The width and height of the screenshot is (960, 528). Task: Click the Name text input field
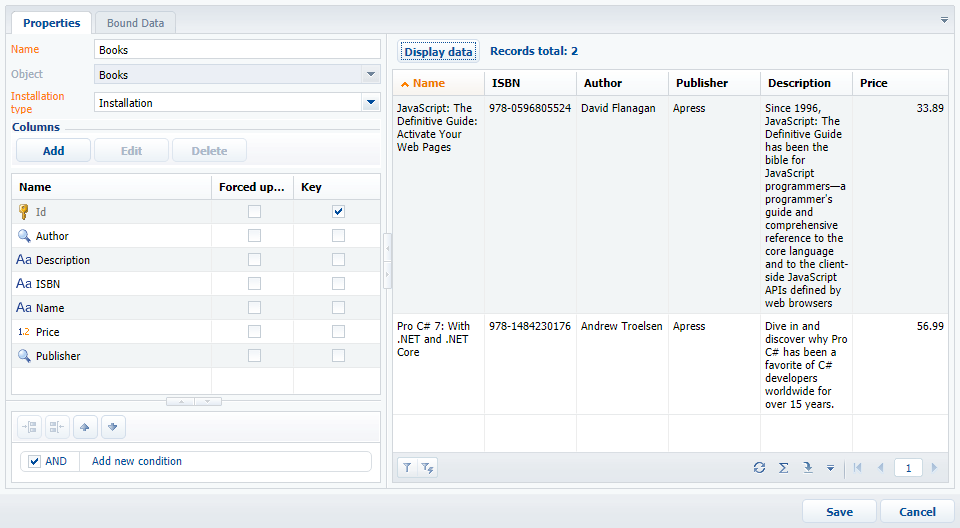point(237,49)
